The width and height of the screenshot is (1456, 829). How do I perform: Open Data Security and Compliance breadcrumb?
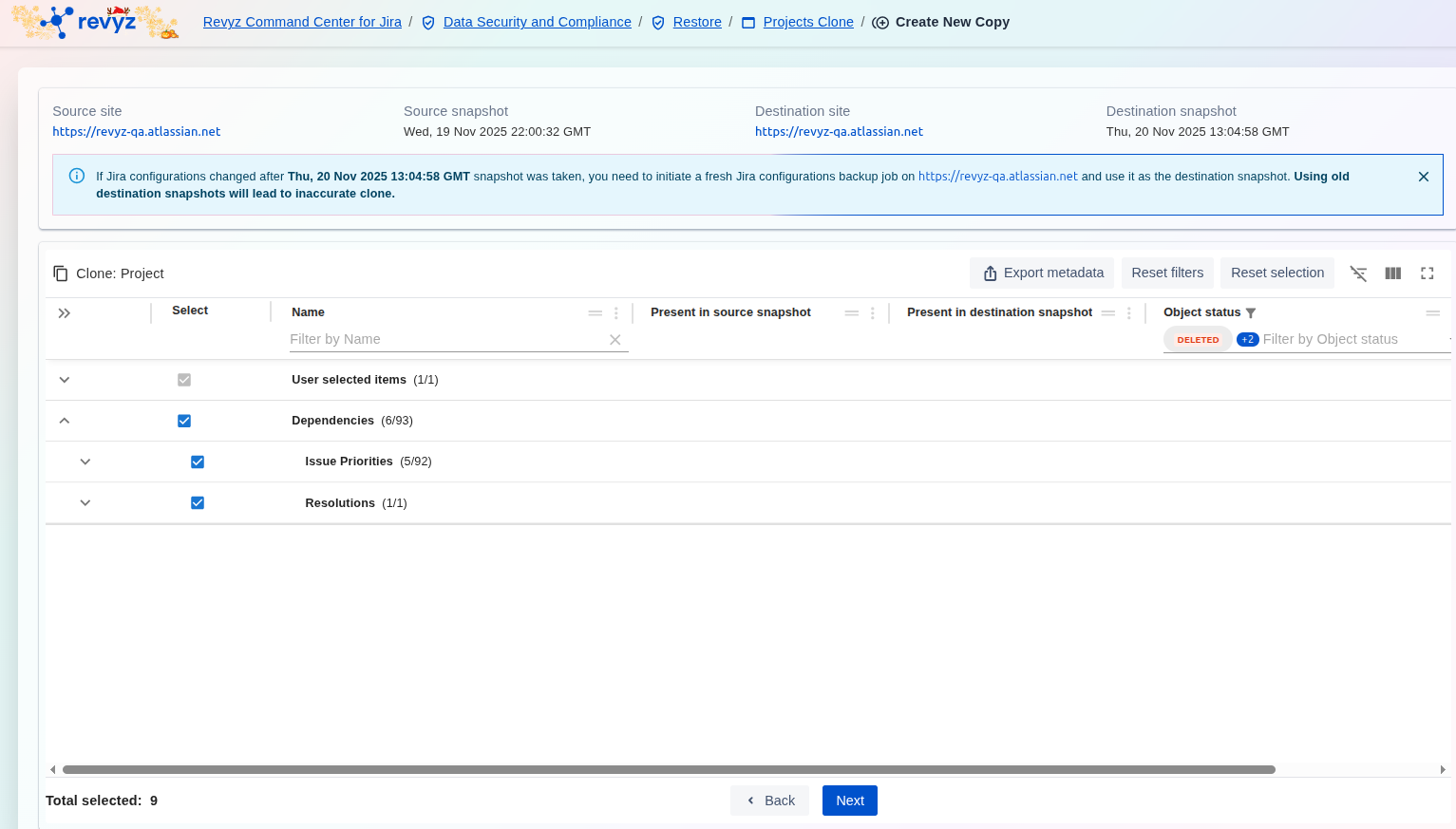[537, 22]
